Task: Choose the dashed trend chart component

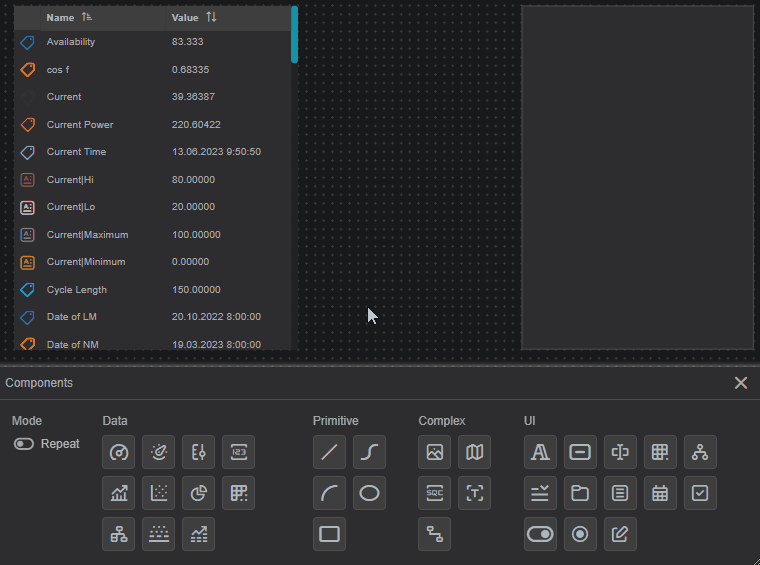Action: (199, 534)
